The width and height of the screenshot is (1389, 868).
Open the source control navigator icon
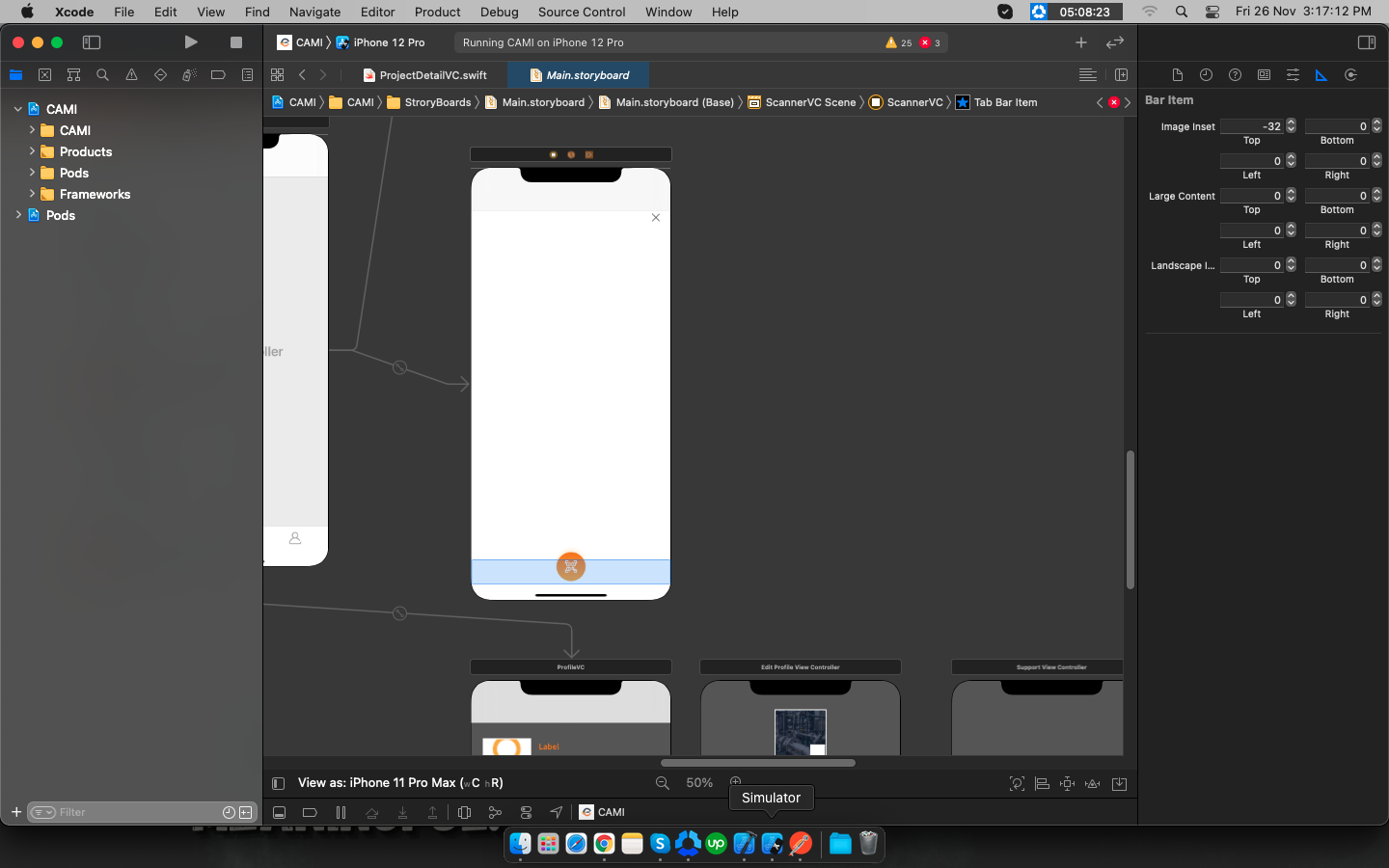coord(44,75)
